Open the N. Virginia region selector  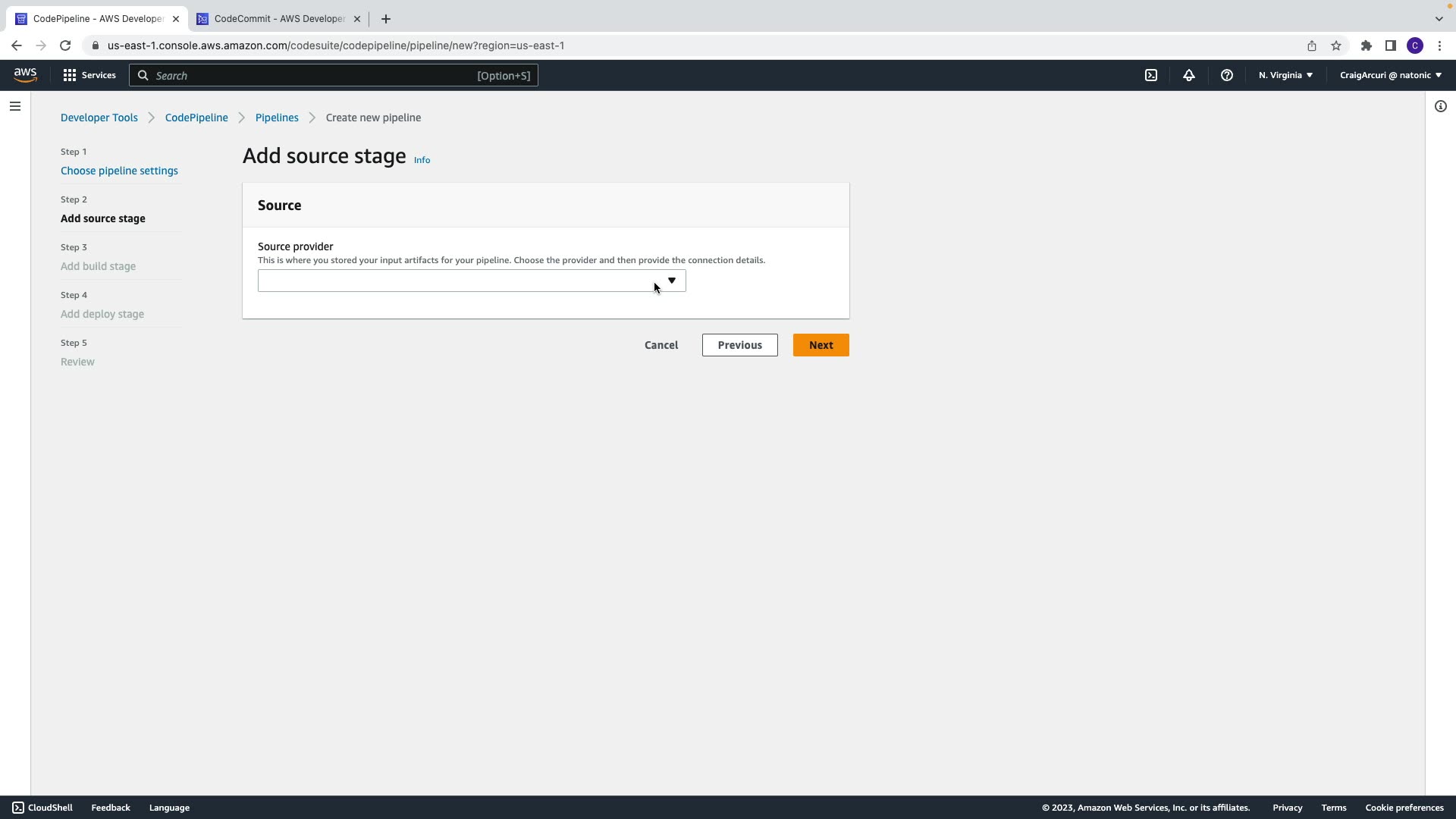pyautogui.click(x=1285, y=75)
